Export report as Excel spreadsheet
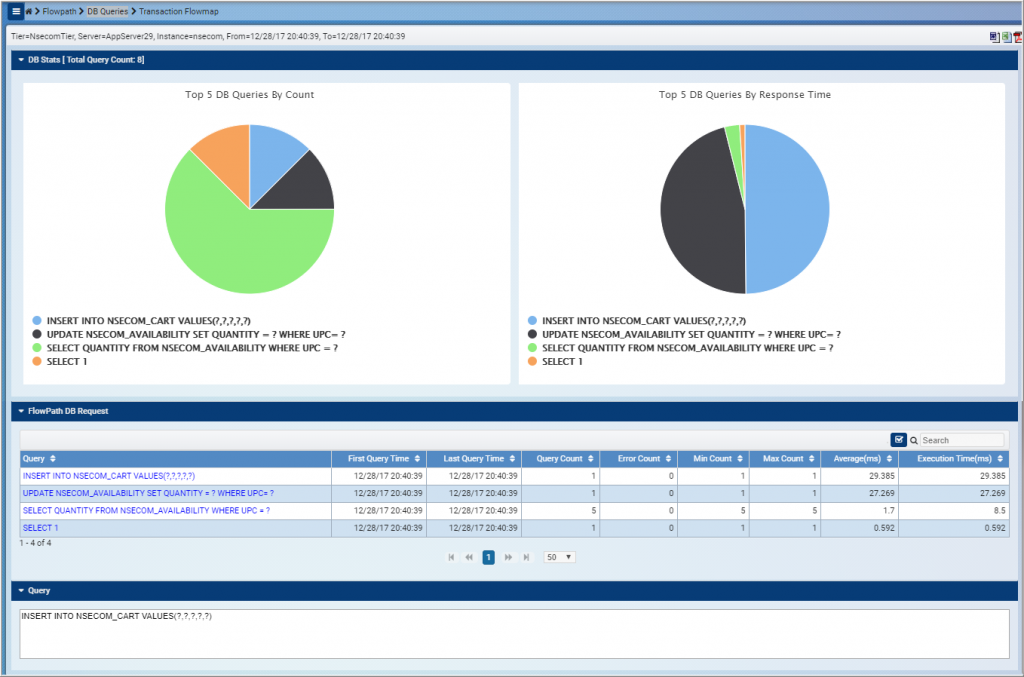This screenshot has height=677, width=1024. pos(1006,36)
